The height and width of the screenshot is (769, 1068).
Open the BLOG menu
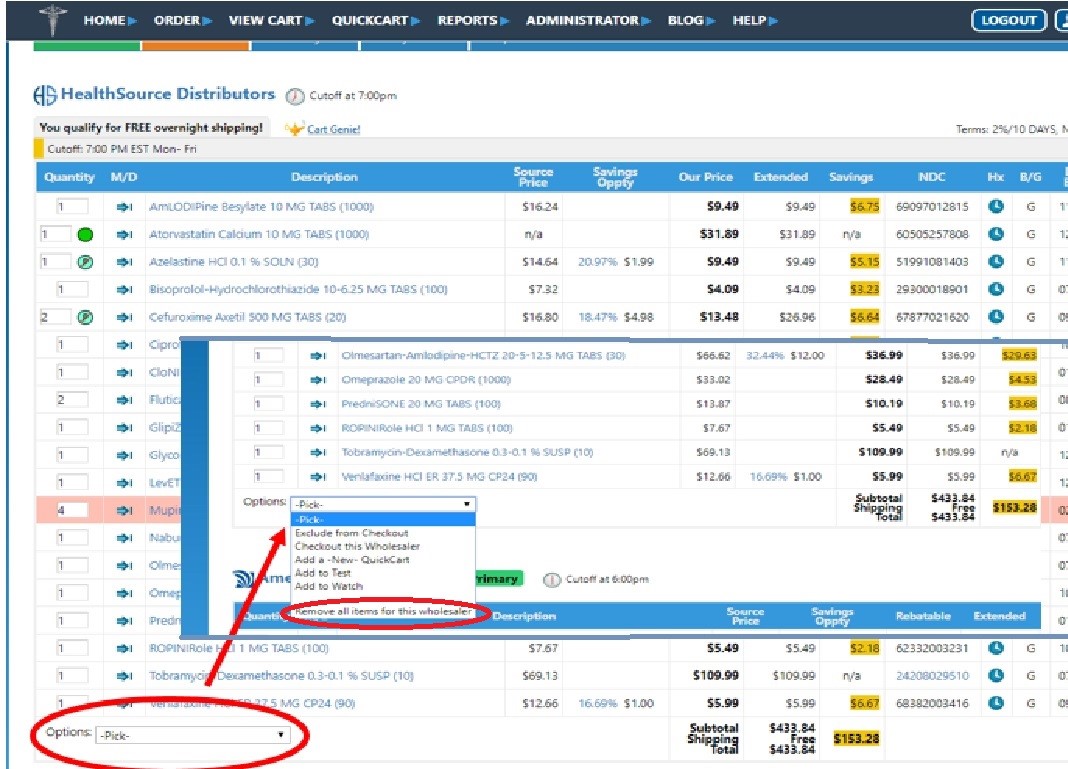691,20
